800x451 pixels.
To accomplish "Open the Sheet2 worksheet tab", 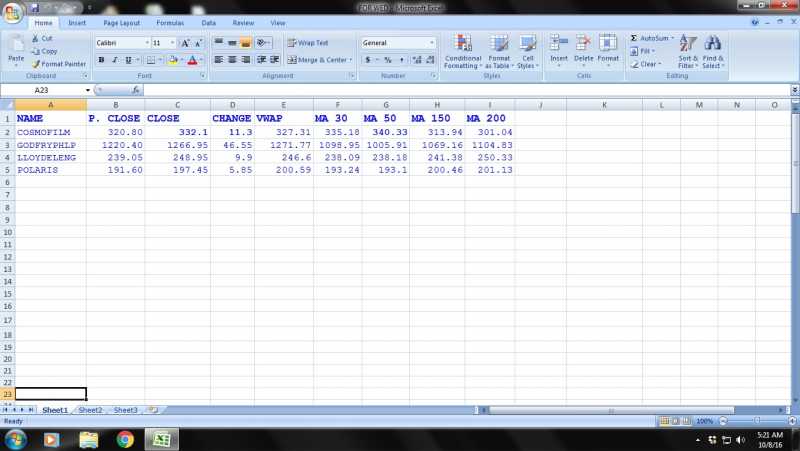I will click(90, 410).
